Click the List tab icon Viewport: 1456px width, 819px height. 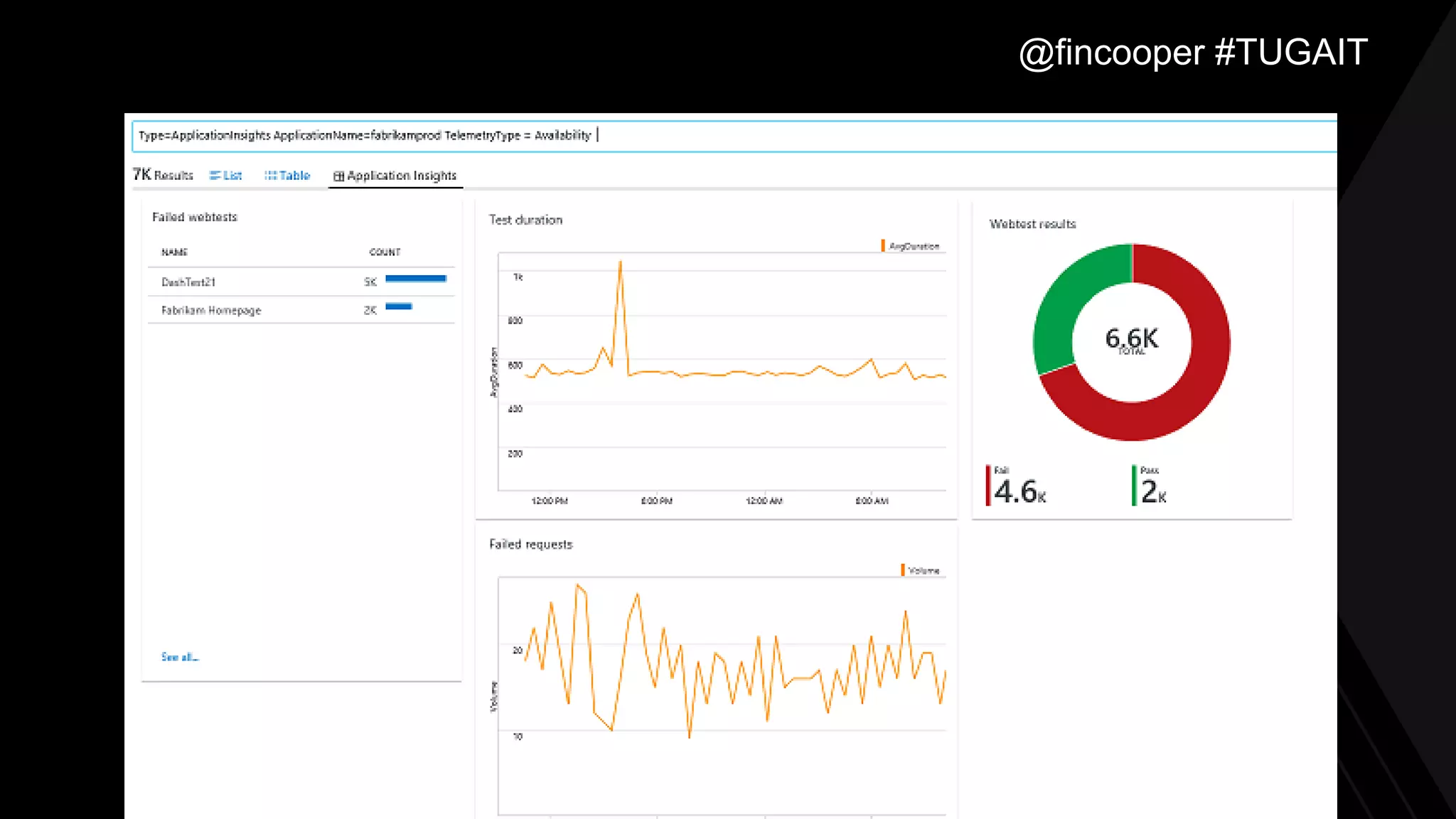click(x=215, y=176)
